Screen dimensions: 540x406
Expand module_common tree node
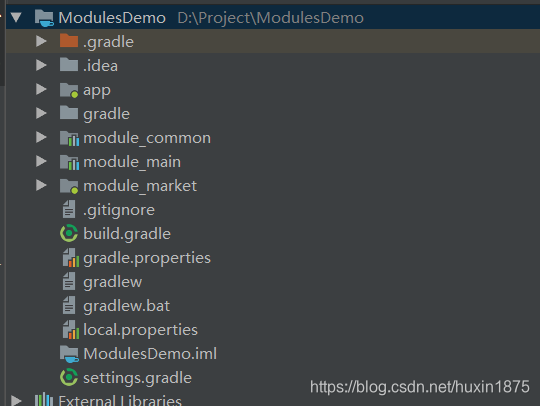(x=41, y=137)
